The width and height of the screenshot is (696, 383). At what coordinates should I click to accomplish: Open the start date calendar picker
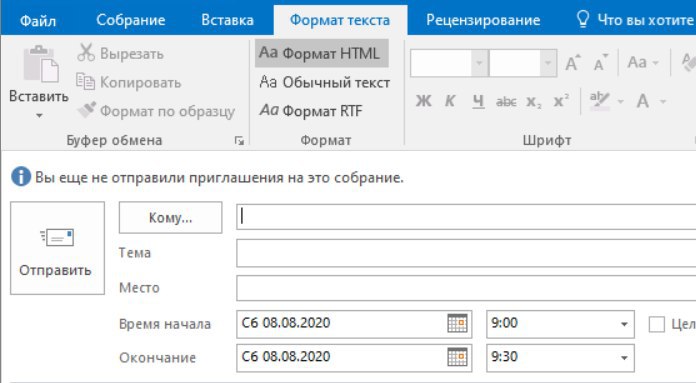tap(457, 323)
